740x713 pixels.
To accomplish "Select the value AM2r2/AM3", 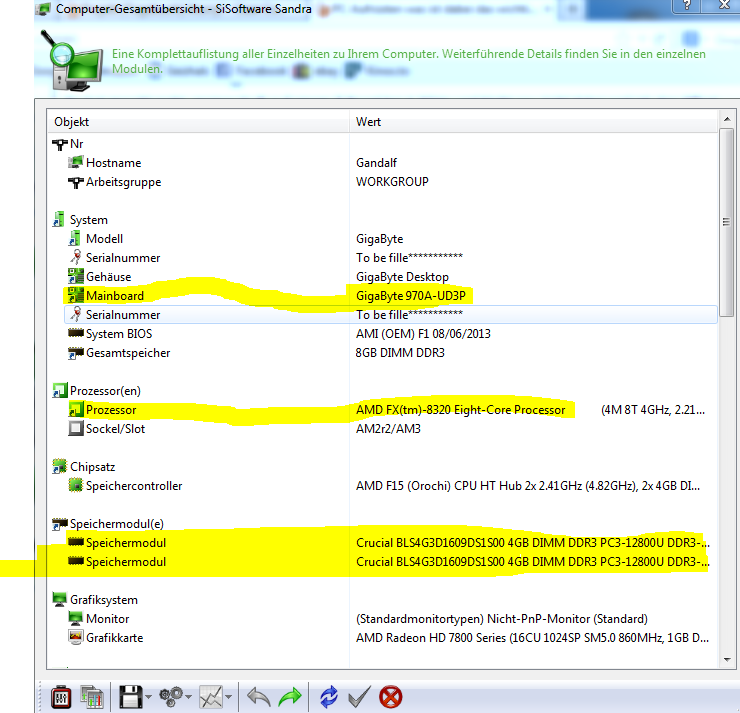I will [x=388, y=428].
